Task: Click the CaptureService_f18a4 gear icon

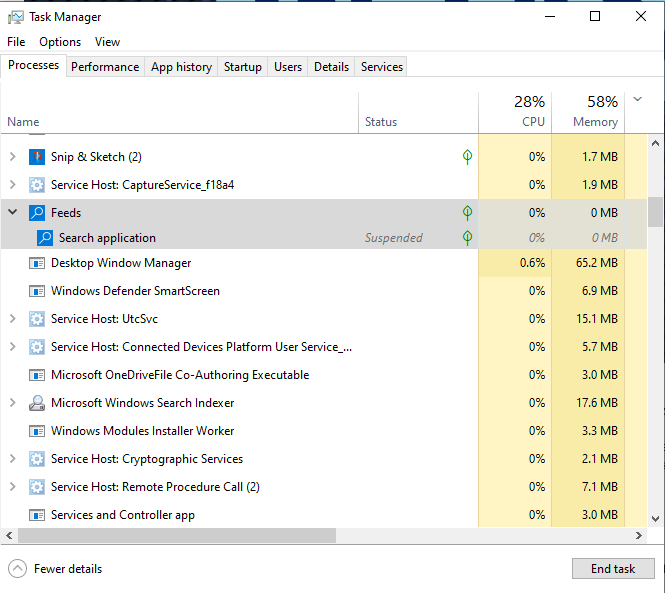Action: 37,185
